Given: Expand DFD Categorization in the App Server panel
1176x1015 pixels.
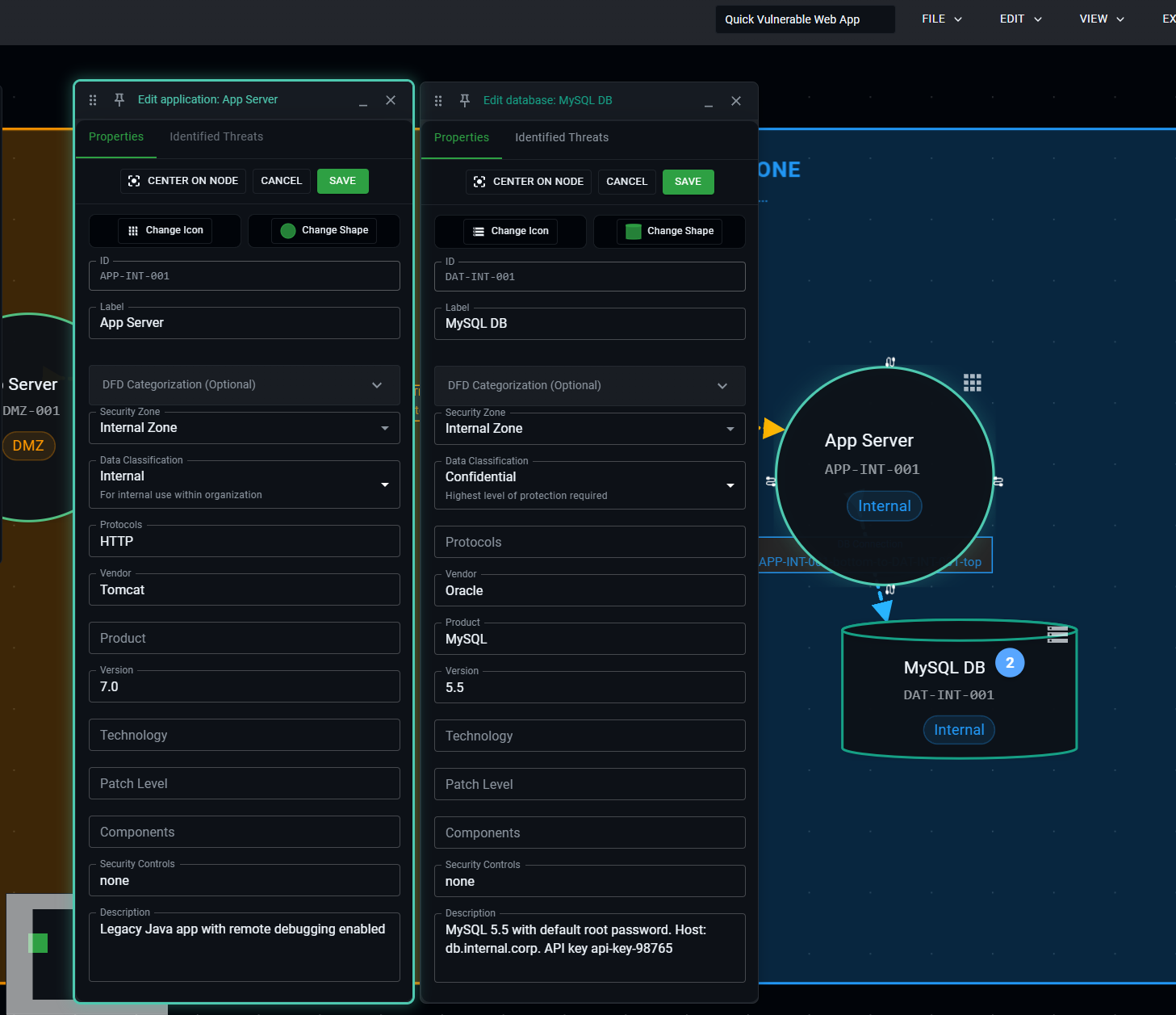Looking at the screenshot, I should pyautogui.click(x=376, y=385).
